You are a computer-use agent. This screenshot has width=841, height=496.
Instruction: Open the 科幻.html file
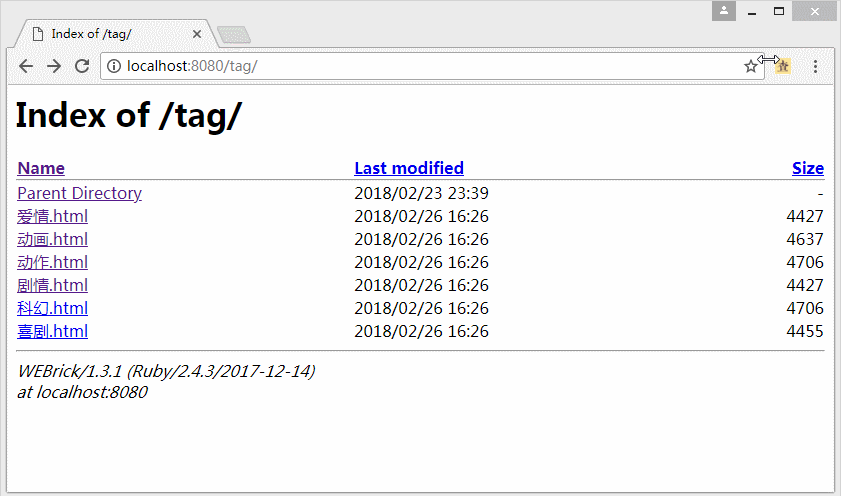click(53, 308)
